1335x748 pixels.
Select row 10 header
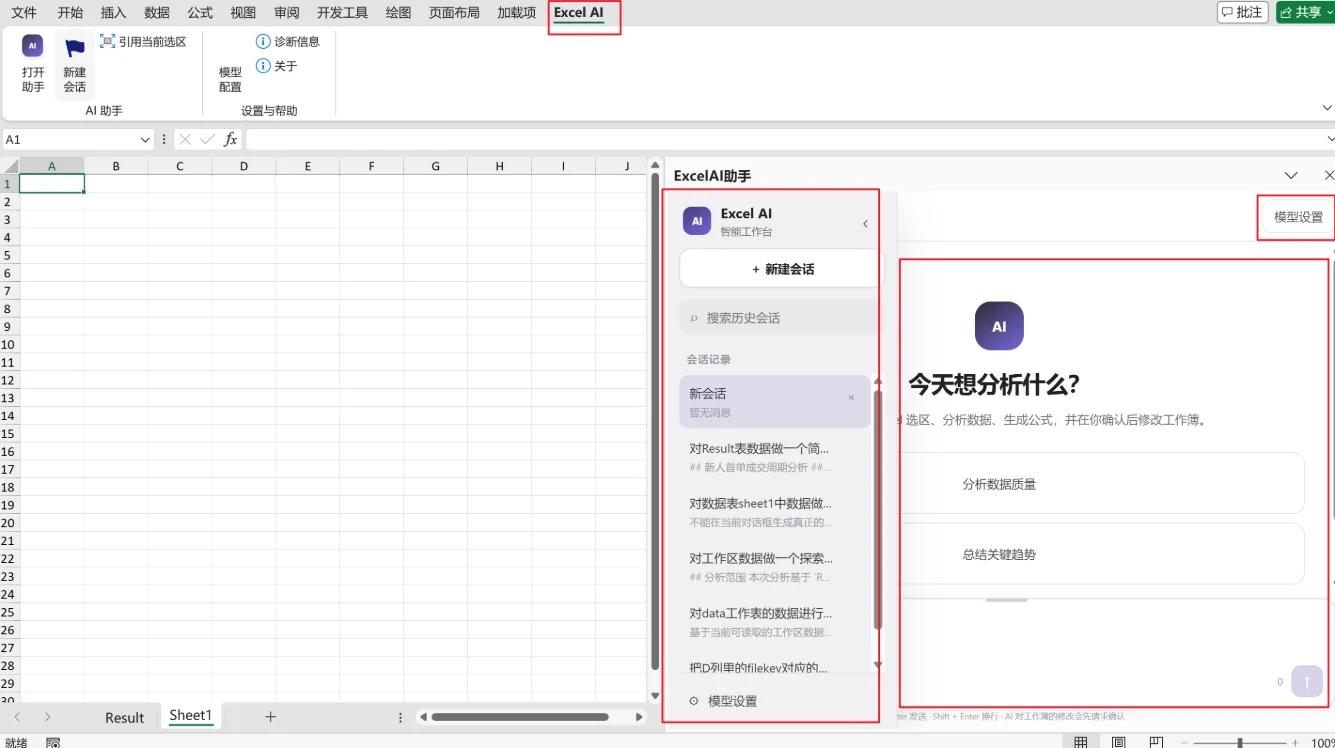tap(9, 344)
